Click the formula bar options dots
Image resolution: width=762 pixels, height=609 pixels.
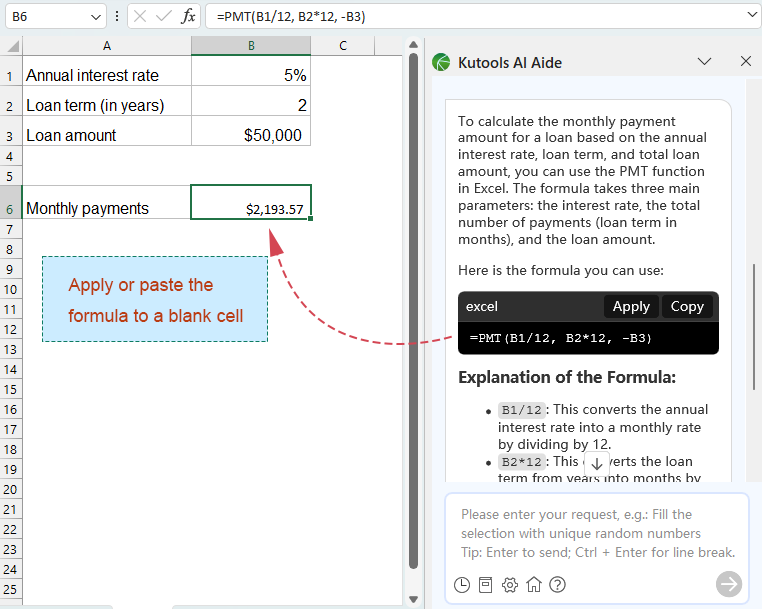[117, 17]
